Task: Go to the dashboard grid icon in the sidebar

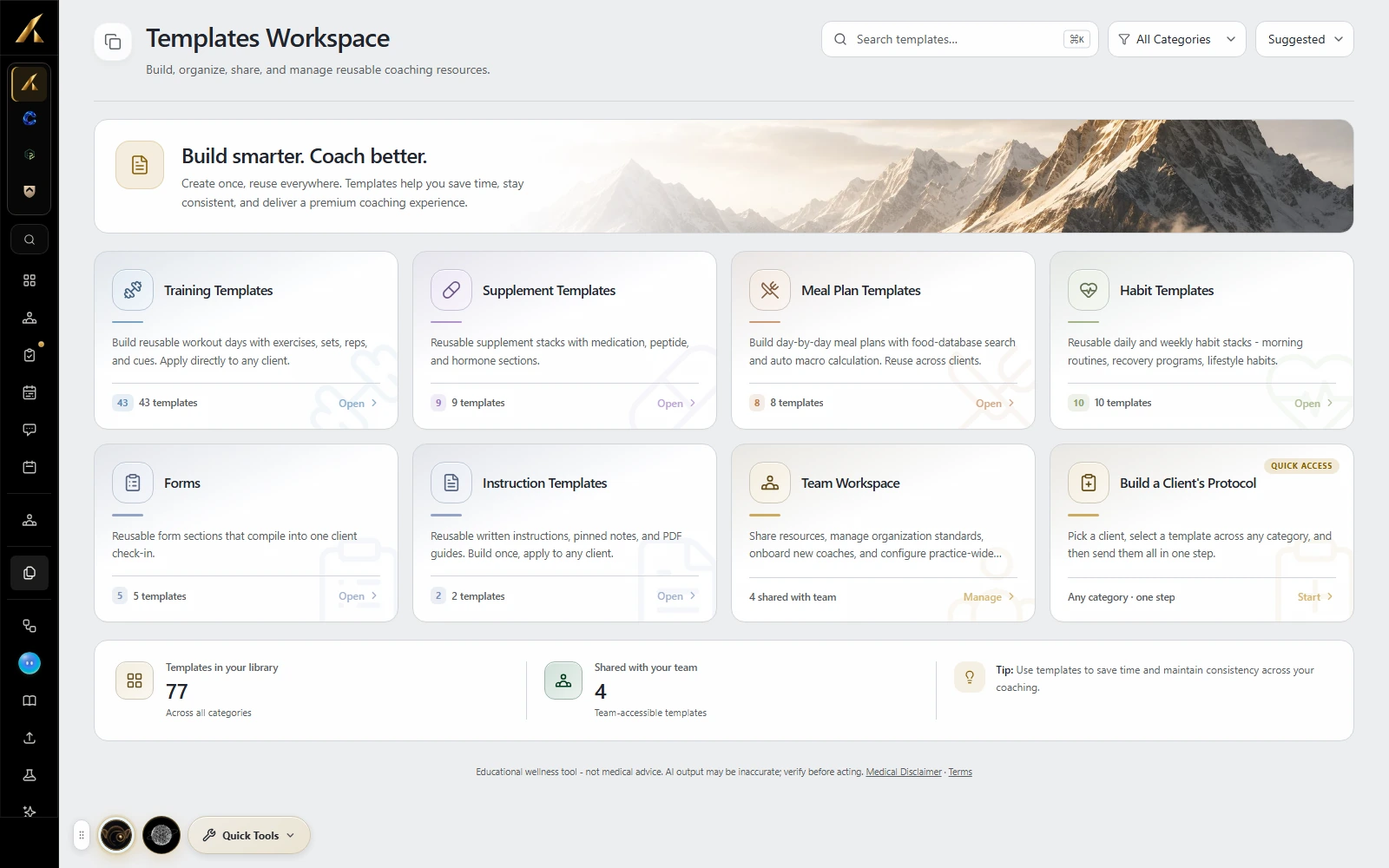Action: pyautogui.click(x=30, y=280)
